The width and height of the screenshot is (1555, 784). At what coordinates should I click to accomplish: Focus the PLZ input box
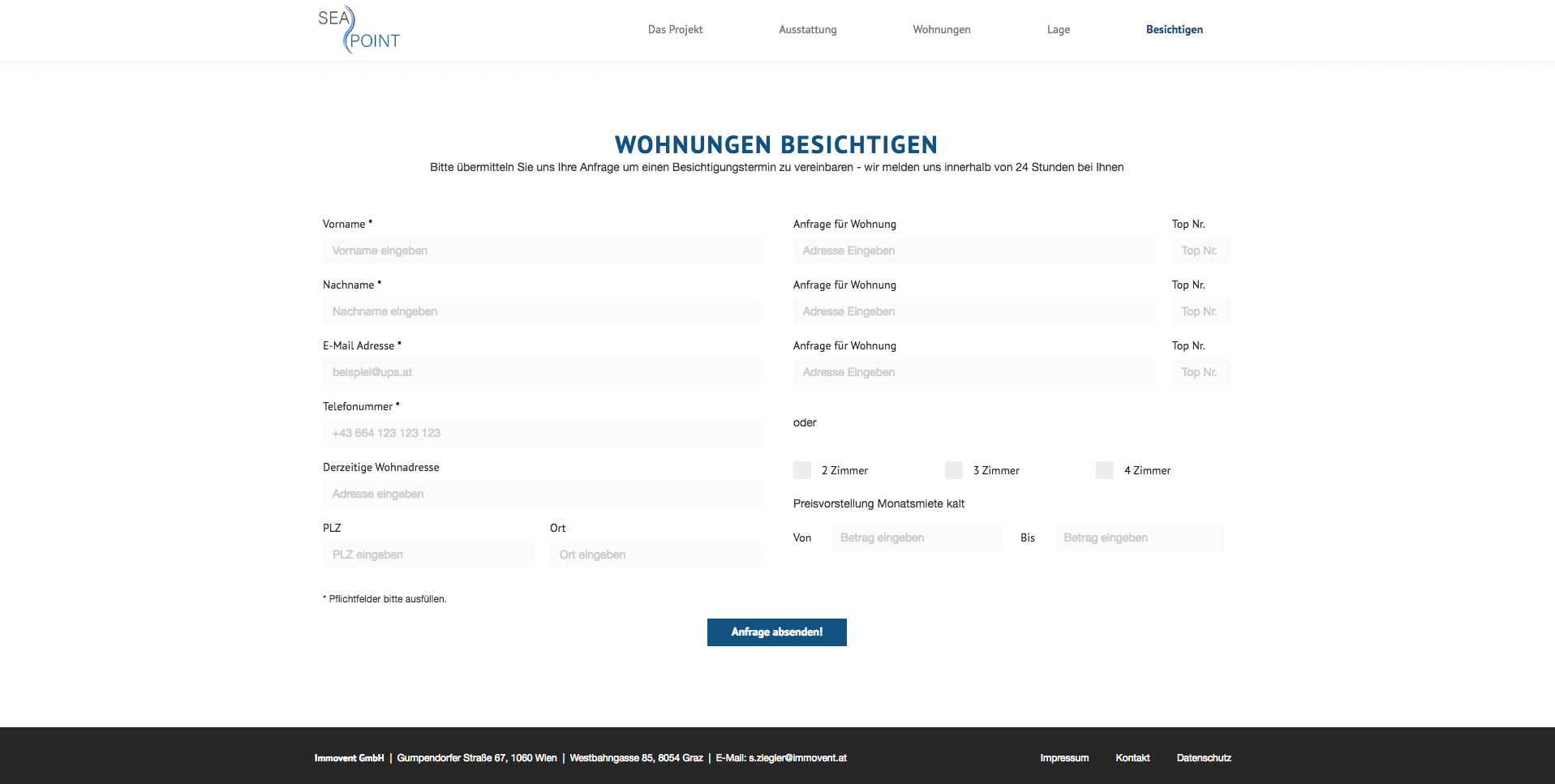pos(427,555)
